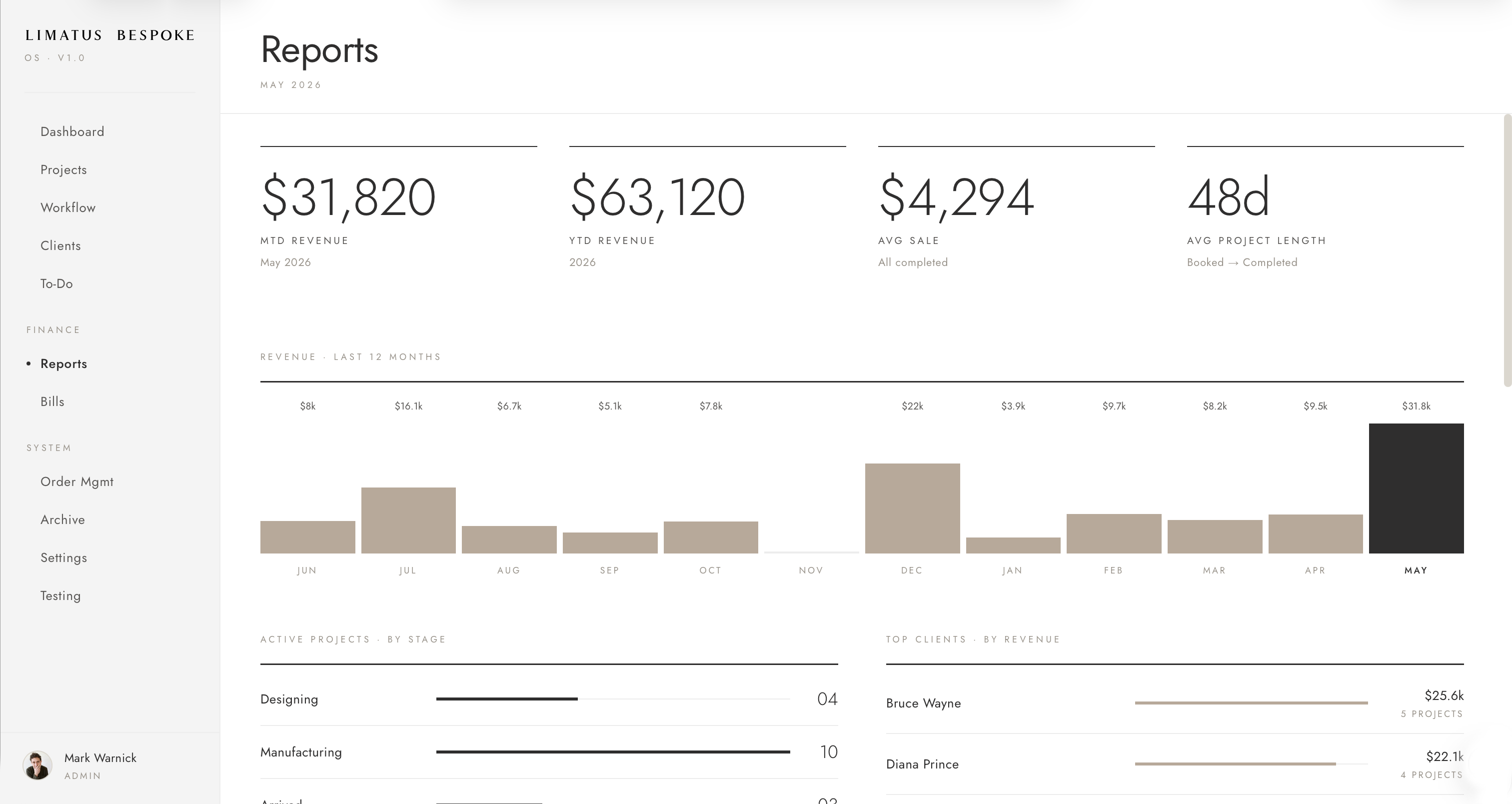The height and width of the screenshot is (804, 1512).
Task: Go to Projects in the sidebar
Action: coord(63,169)
